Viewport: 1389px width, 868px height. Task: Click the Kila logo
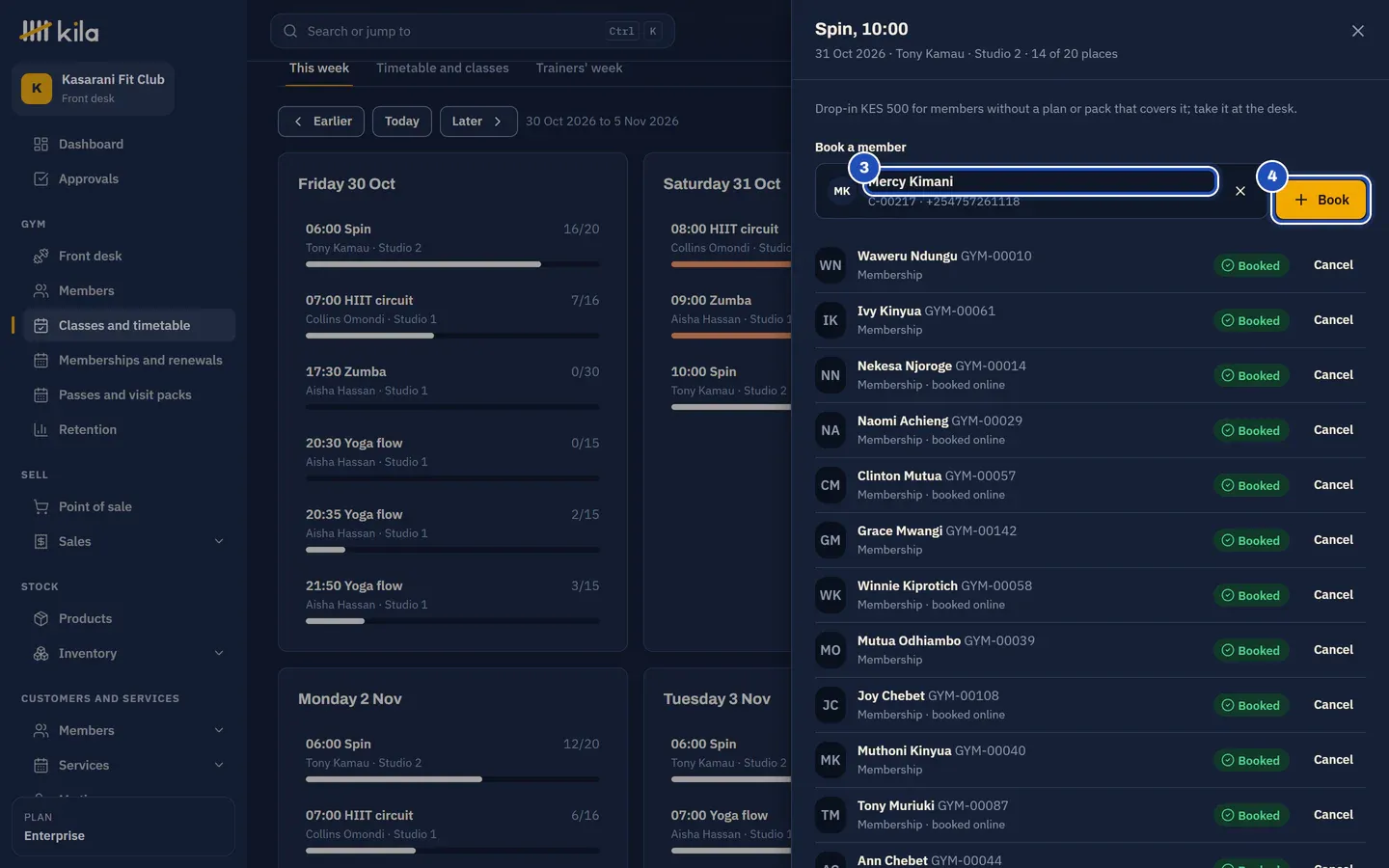[x=60, y=31]
